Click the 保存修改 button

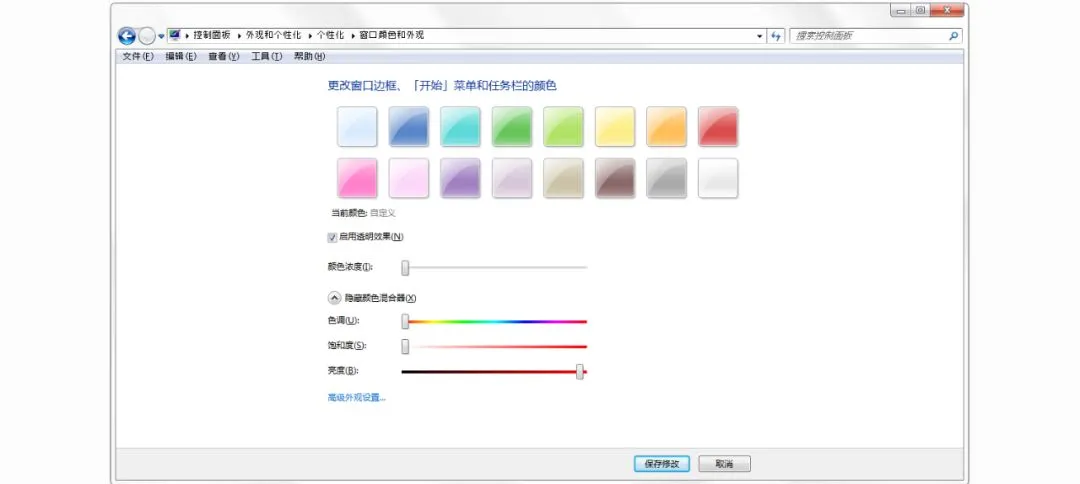(662, 464)
